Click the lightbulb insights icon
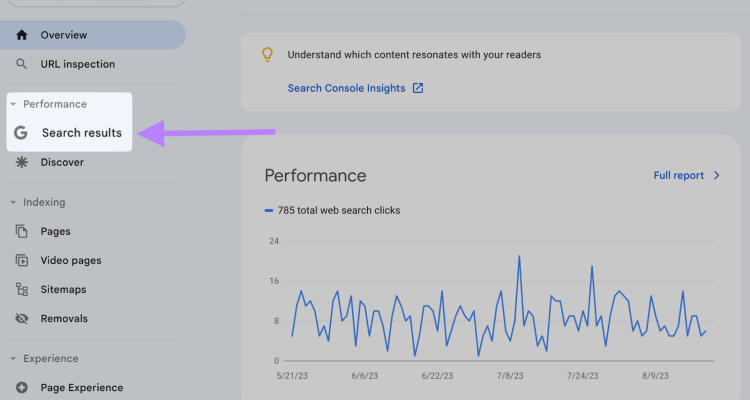This screenshot has height=400, width=750. pyautogui.click(x=267, y=55)
